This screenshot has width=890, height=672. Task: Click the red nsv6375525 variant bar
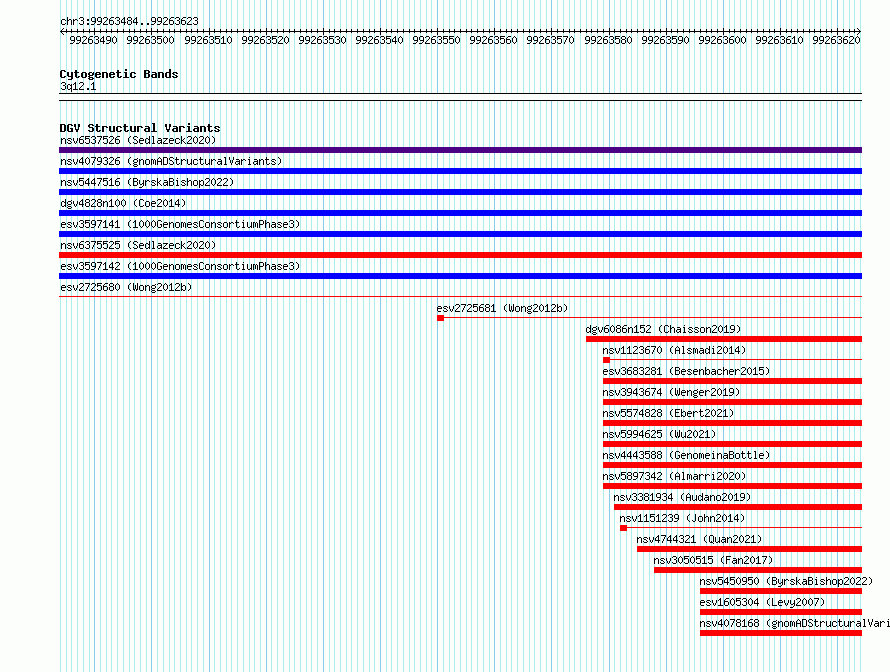pyautogui.click(x=460, y=255)
